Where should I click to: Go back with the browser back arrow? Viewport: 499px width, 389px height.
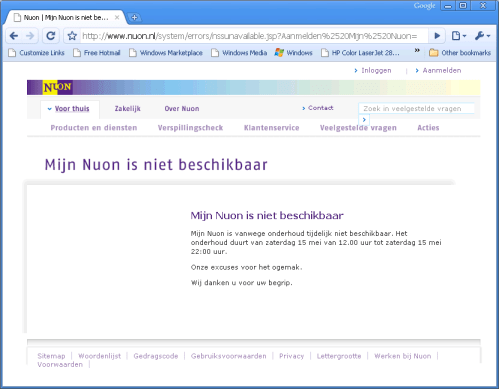(14, 36)
